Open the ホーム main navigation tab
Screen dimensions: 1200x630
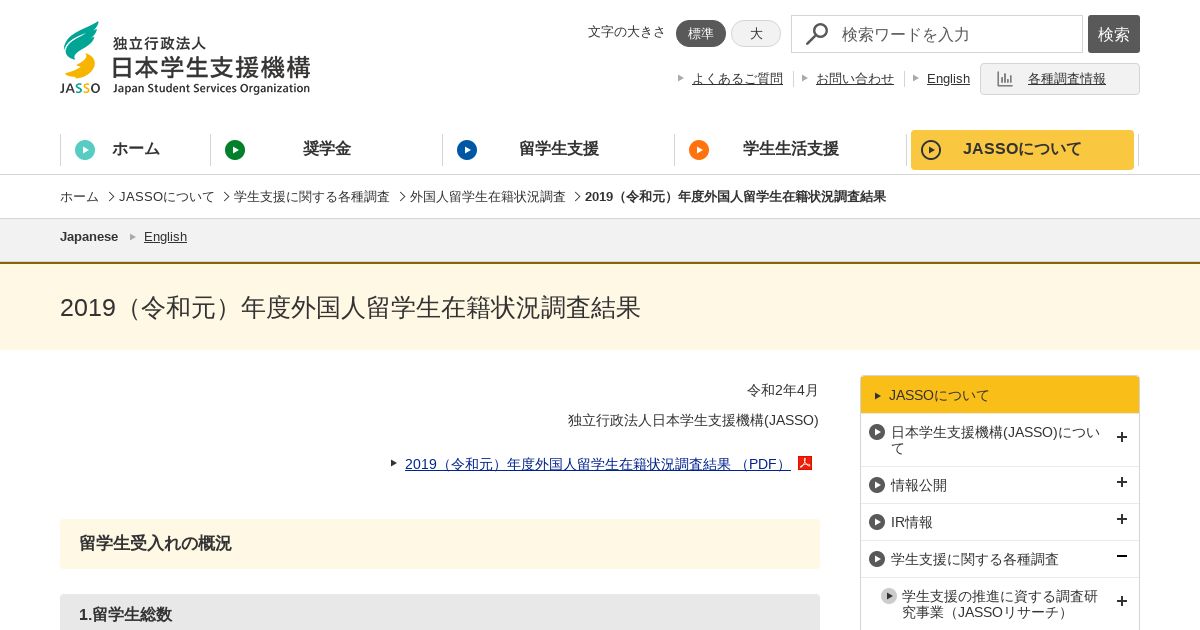[x=135, y=150]
